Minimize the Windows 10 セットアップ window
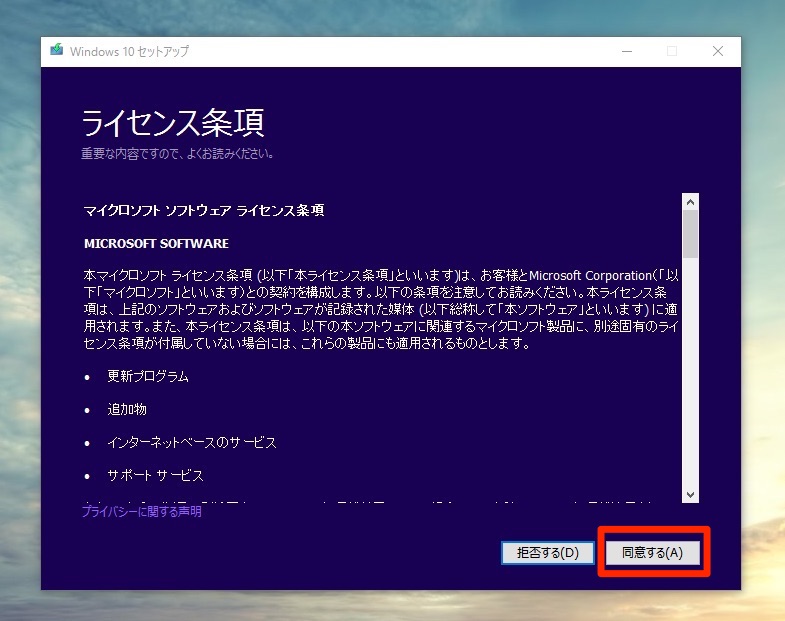 [626, 51]
